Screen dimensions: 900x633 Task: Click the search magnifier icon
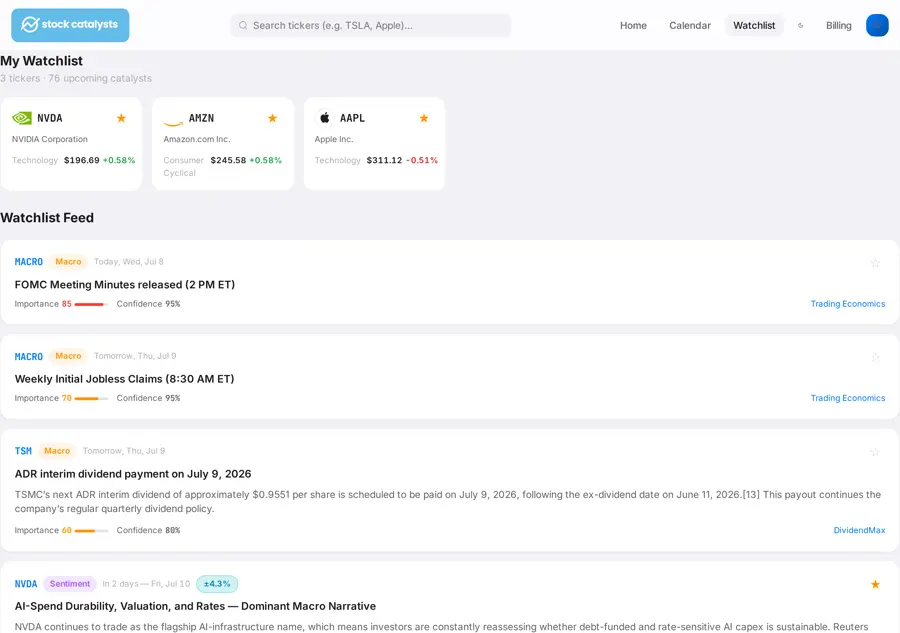pyautogui.click(x=243, y=25)
